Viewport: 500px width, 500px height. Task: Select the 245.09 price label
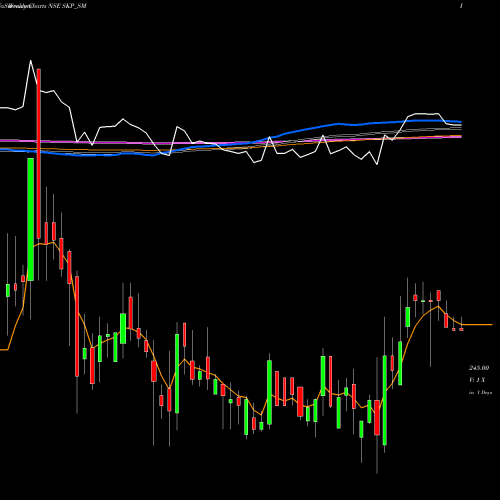click(x=479, y=368)
